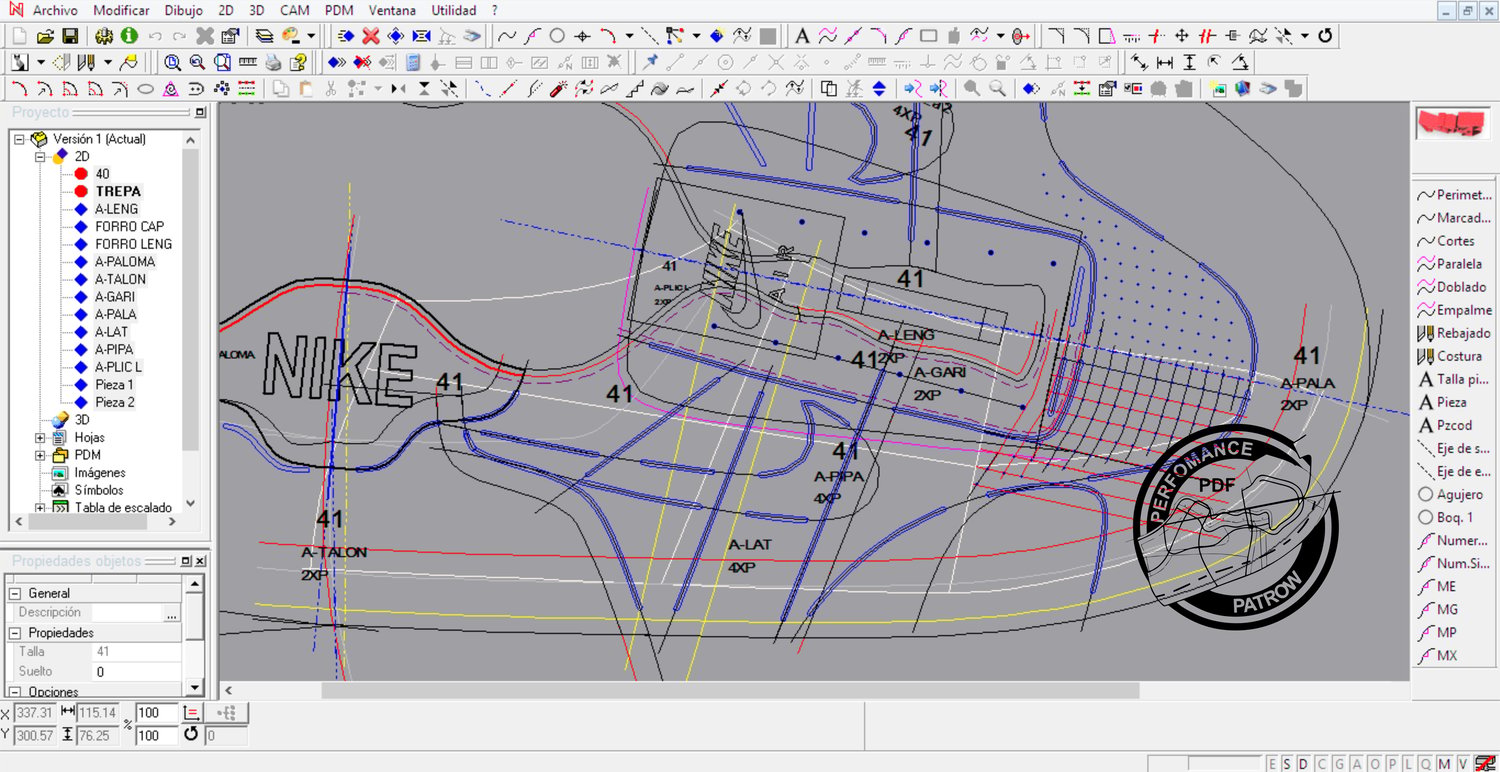Toggle the E indicator in status bar

[x=1272, y=764]
